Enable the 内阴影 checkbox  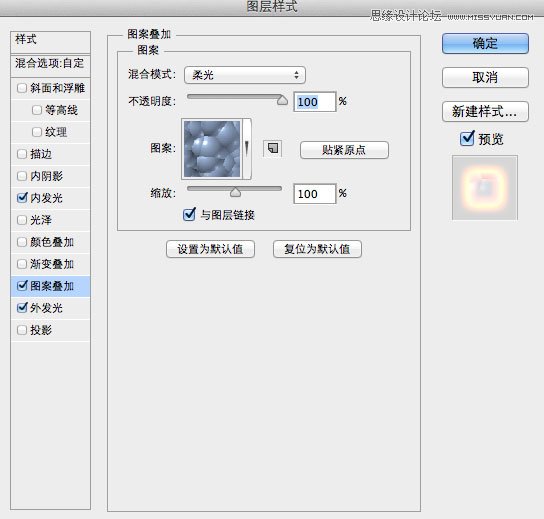22,176
